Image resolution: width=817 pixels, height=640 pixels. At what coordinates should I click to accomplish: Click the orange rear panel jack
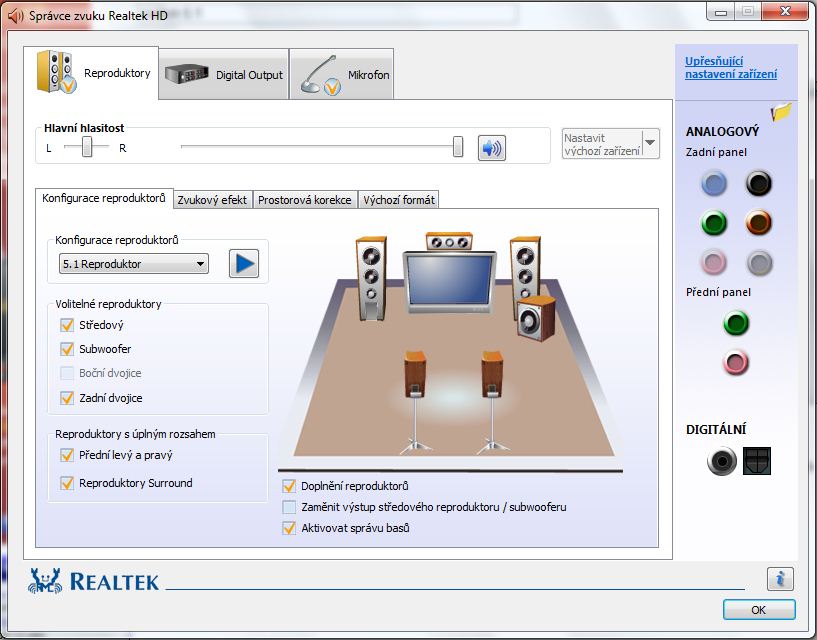click(759, 223)
